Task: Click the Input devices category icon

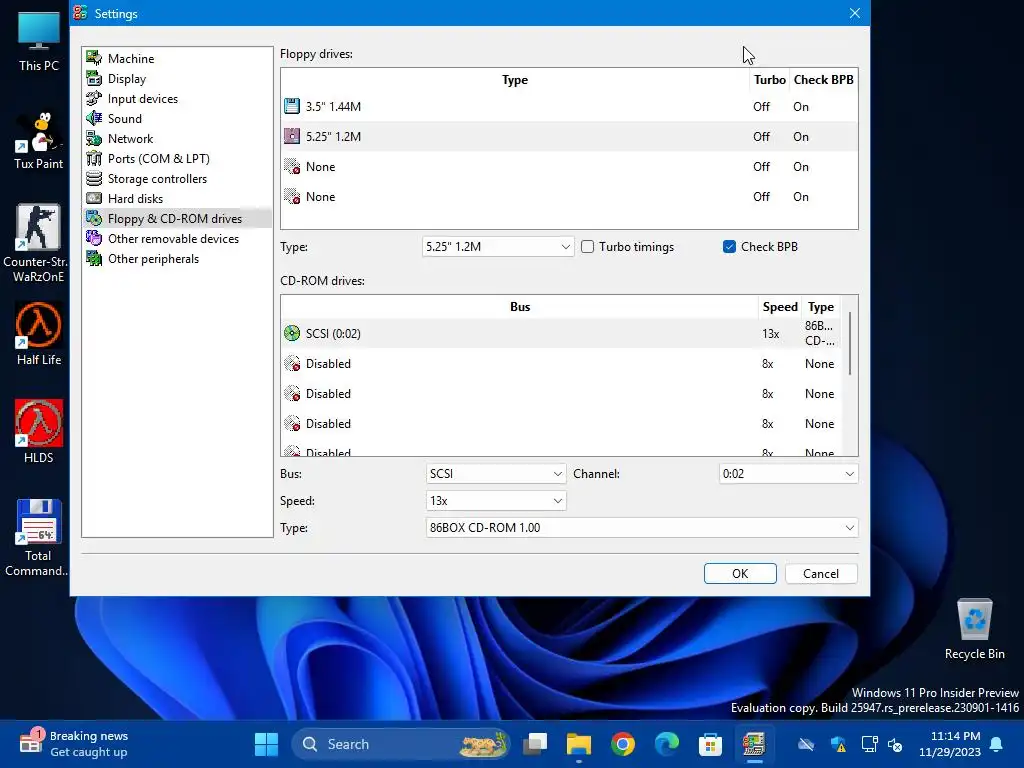Action: (94, 99)
